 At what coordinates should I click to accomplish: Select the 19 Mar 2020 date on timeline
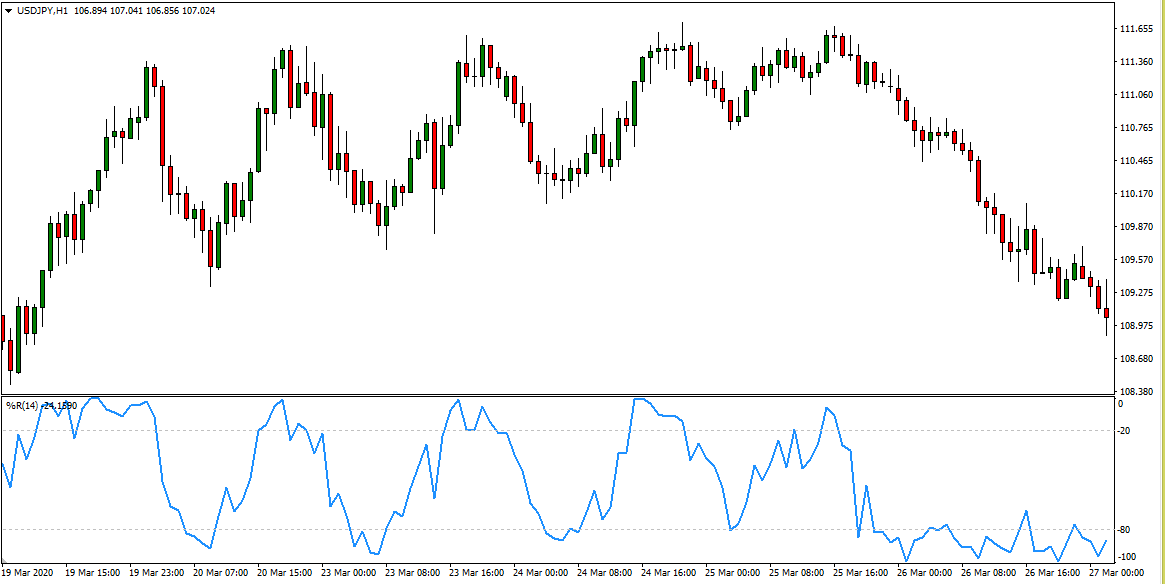tap(30, 574)
